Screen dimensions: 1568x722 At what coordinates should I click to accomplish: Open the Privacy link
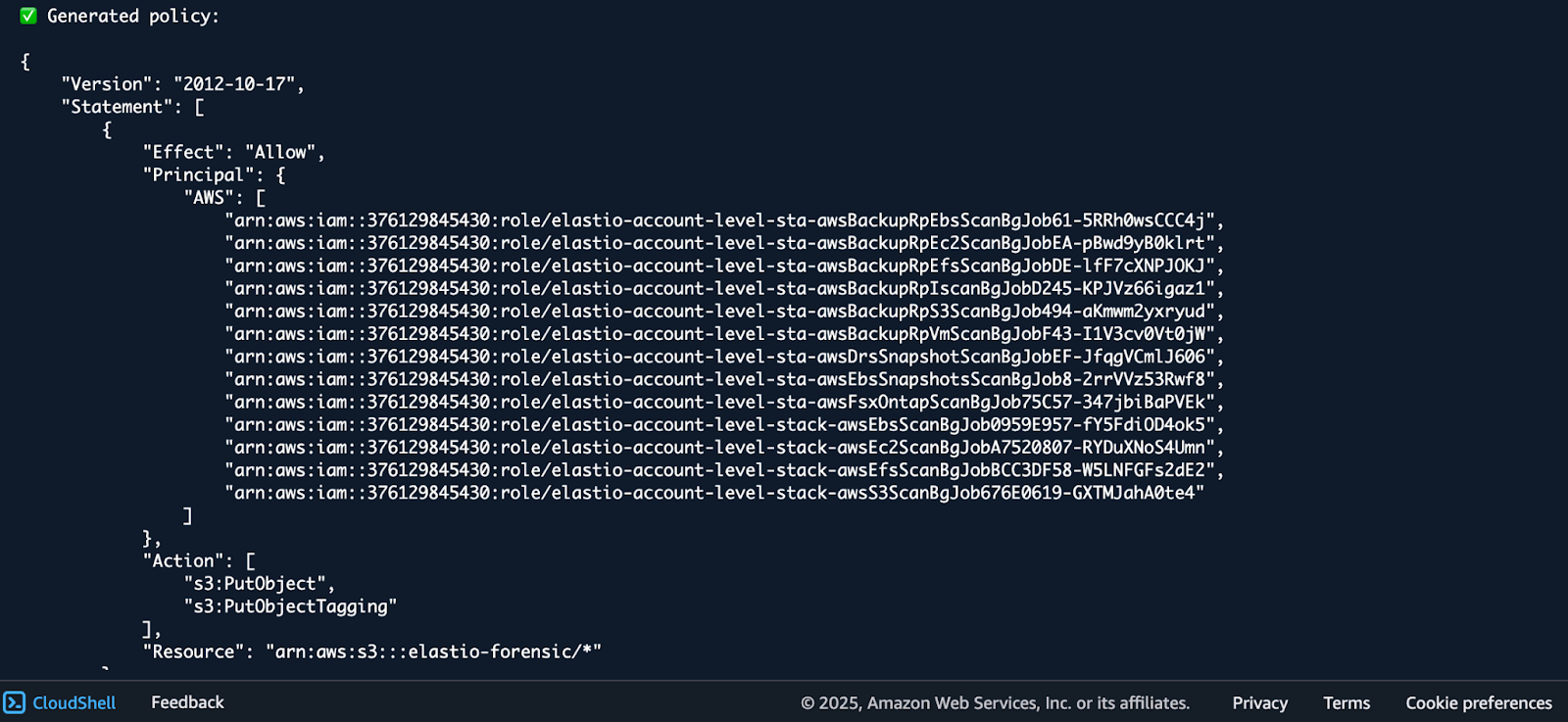(x=1259, y=702)
